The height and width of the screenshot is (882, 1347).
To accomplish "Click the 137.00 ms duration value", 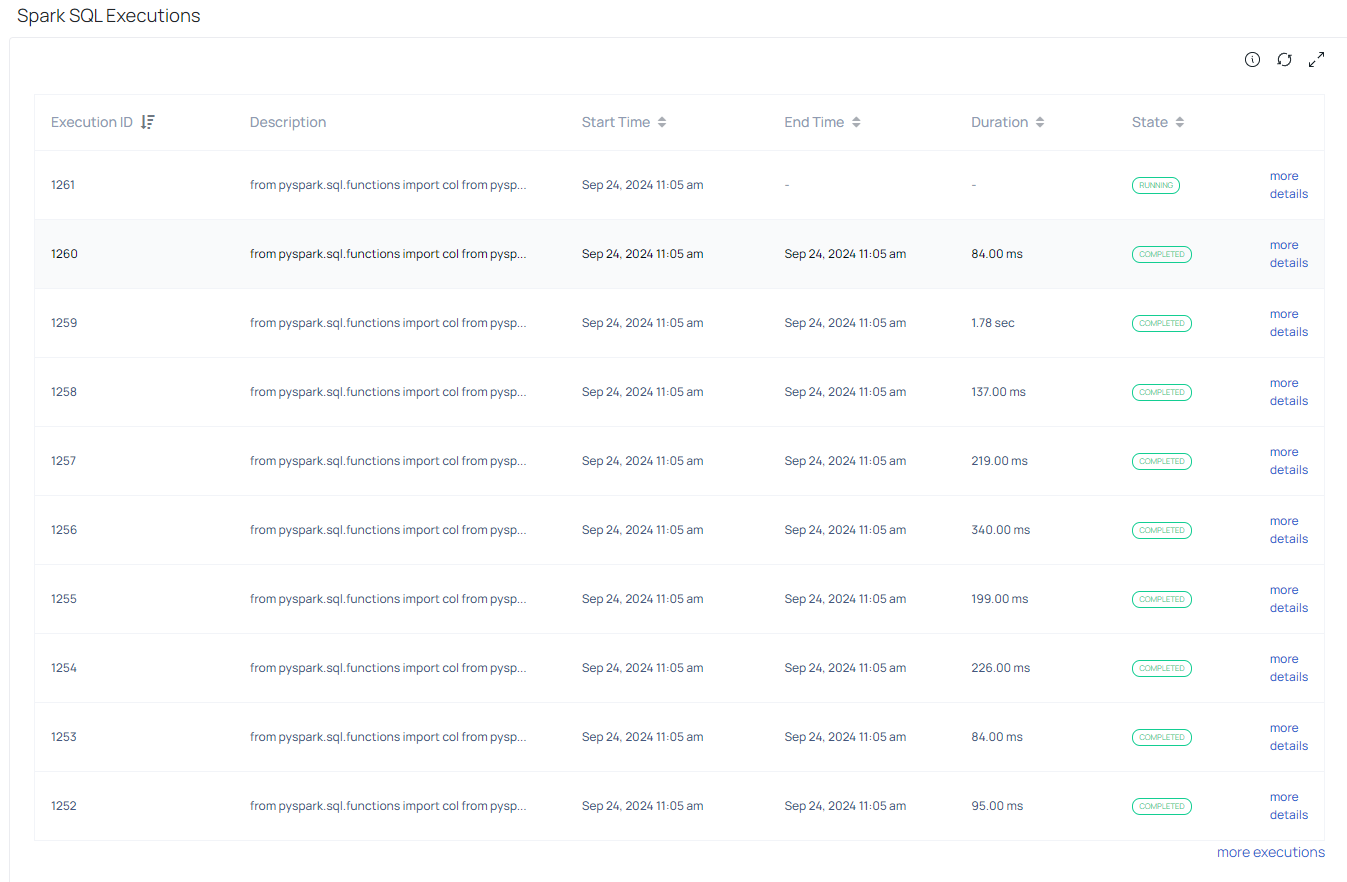I will pos(999,392).
